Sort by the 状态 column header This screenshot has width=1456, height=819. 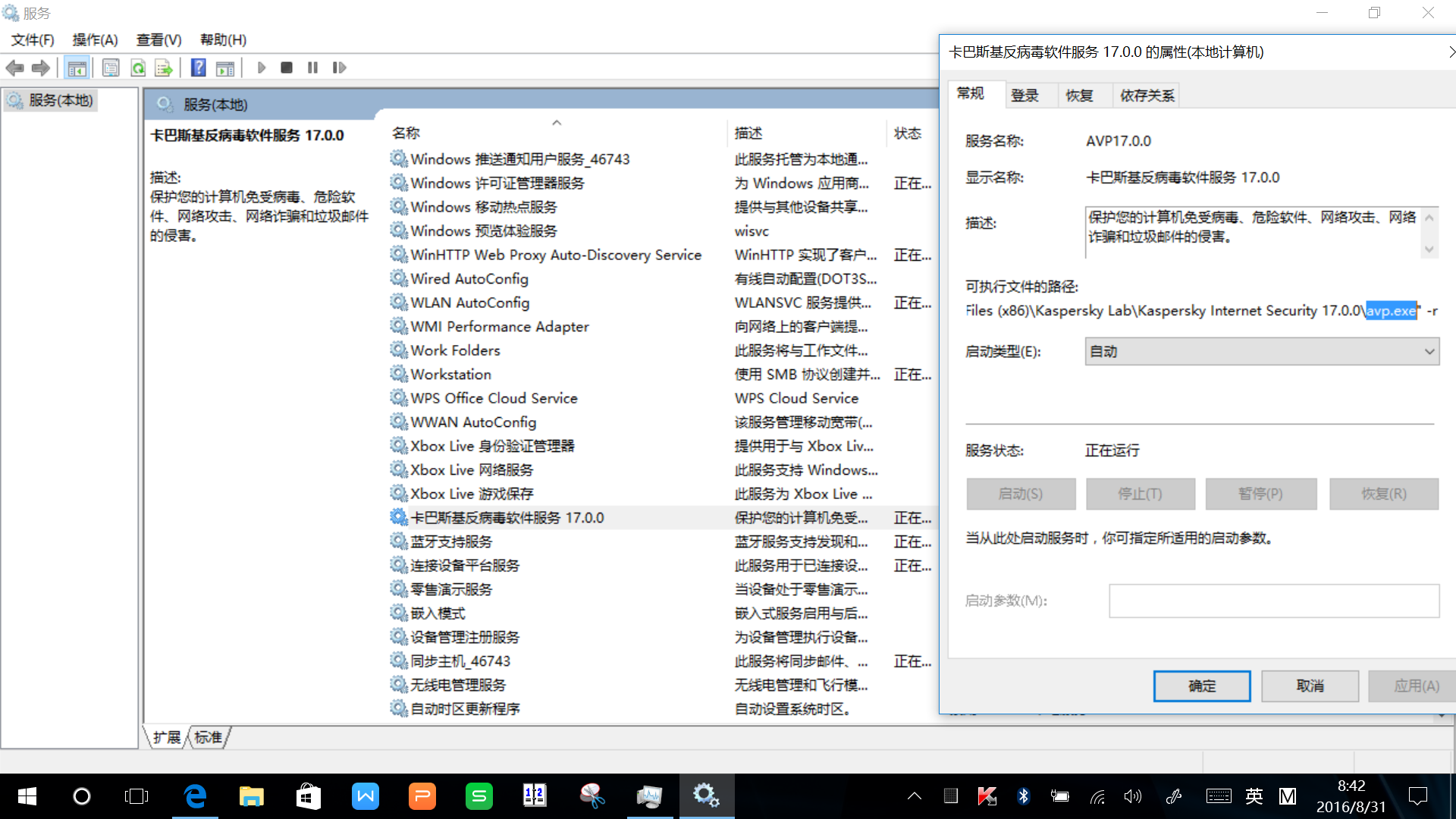pyautogui.click(x=912, y=133)
